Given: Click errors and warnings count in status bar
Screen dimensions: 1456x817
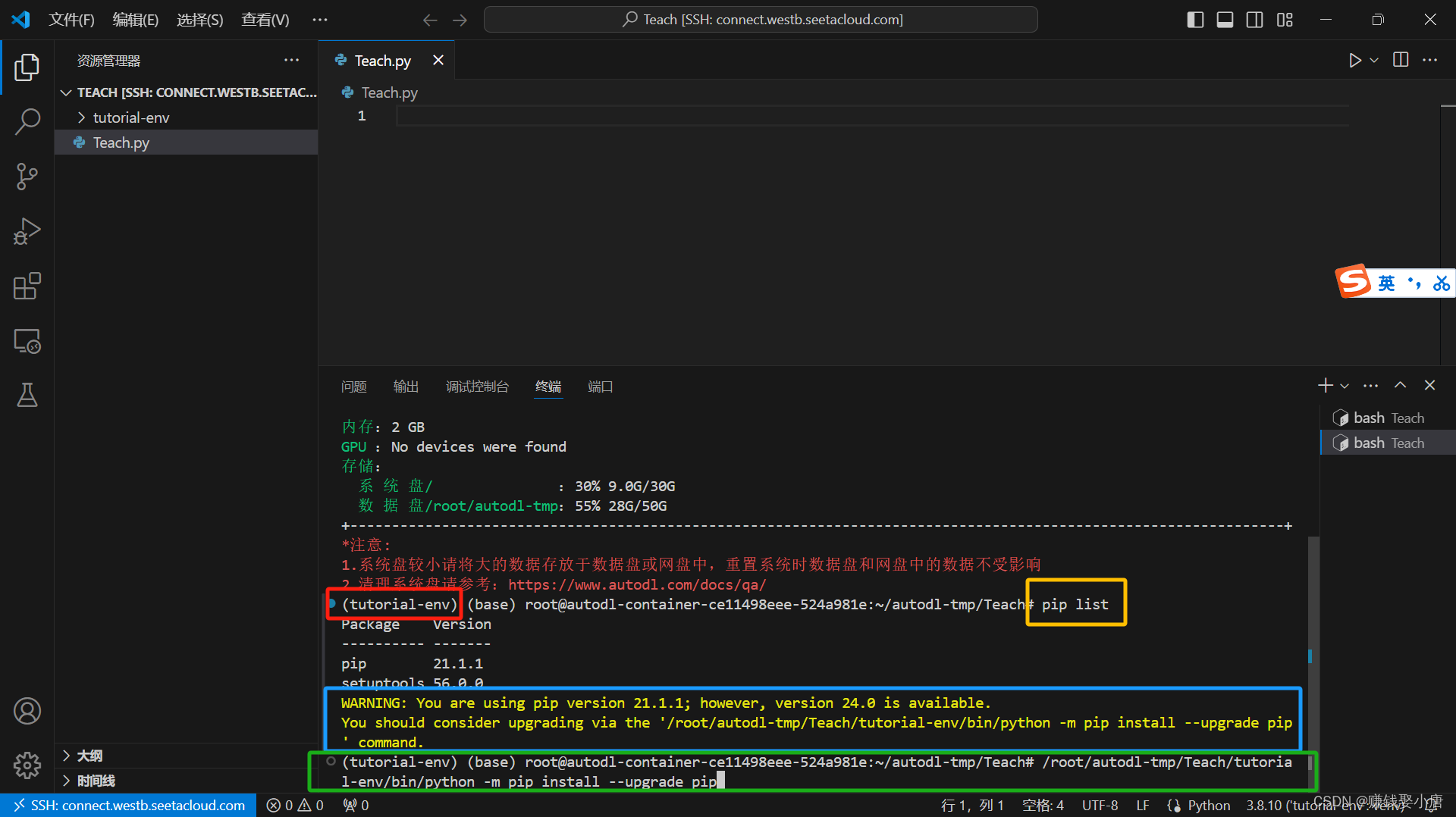Looking at the screenshot, I should pyautogui.click(x=295, y=805).
